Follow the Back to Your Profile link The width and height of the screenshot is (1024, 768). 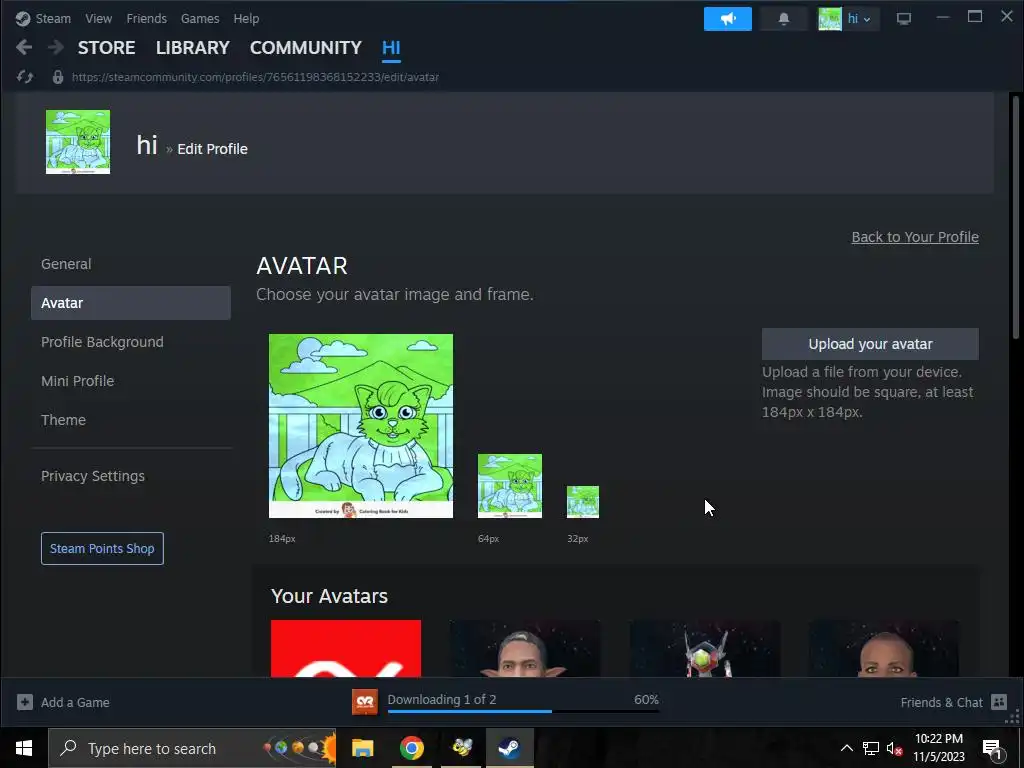coord(915,237)
